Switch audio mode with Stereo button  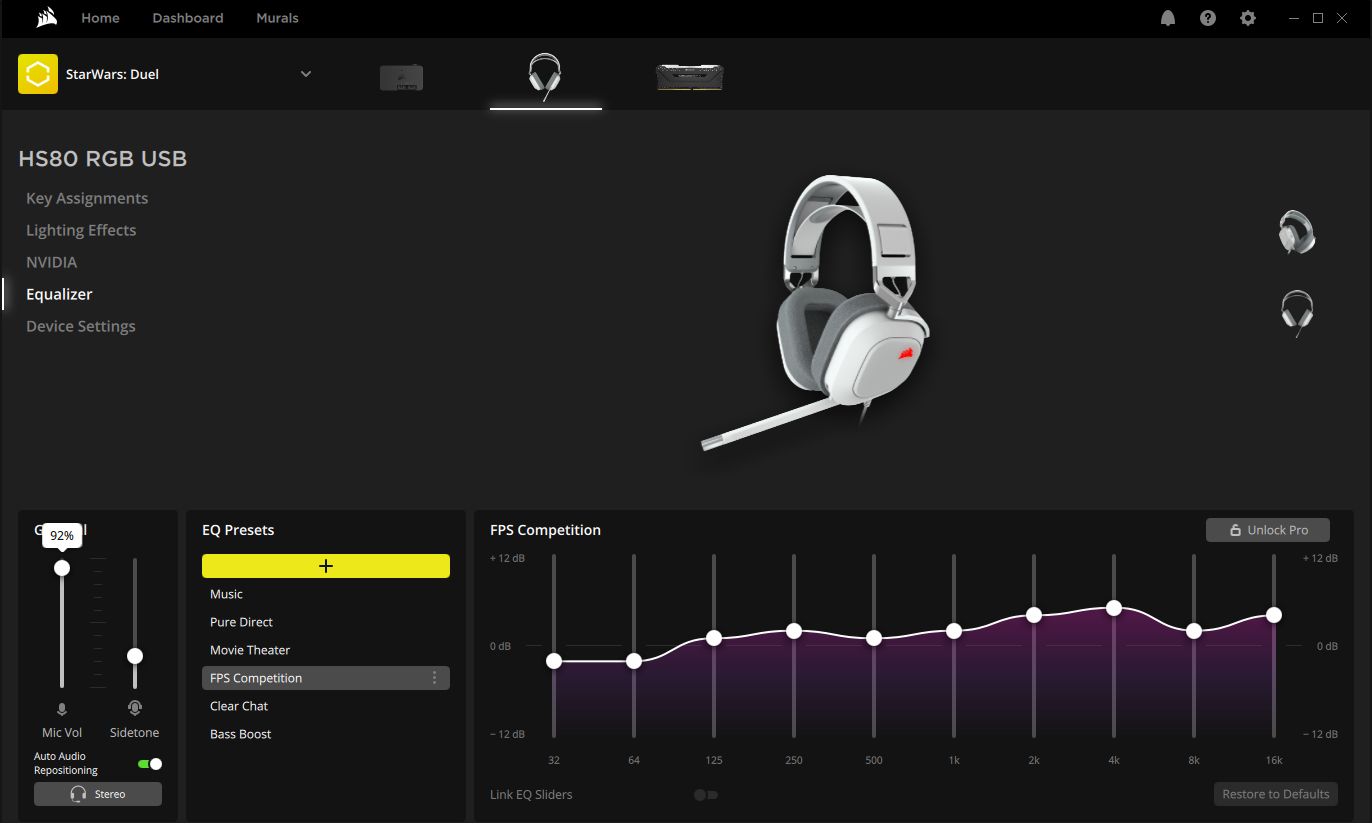click(x=98, y=794)
